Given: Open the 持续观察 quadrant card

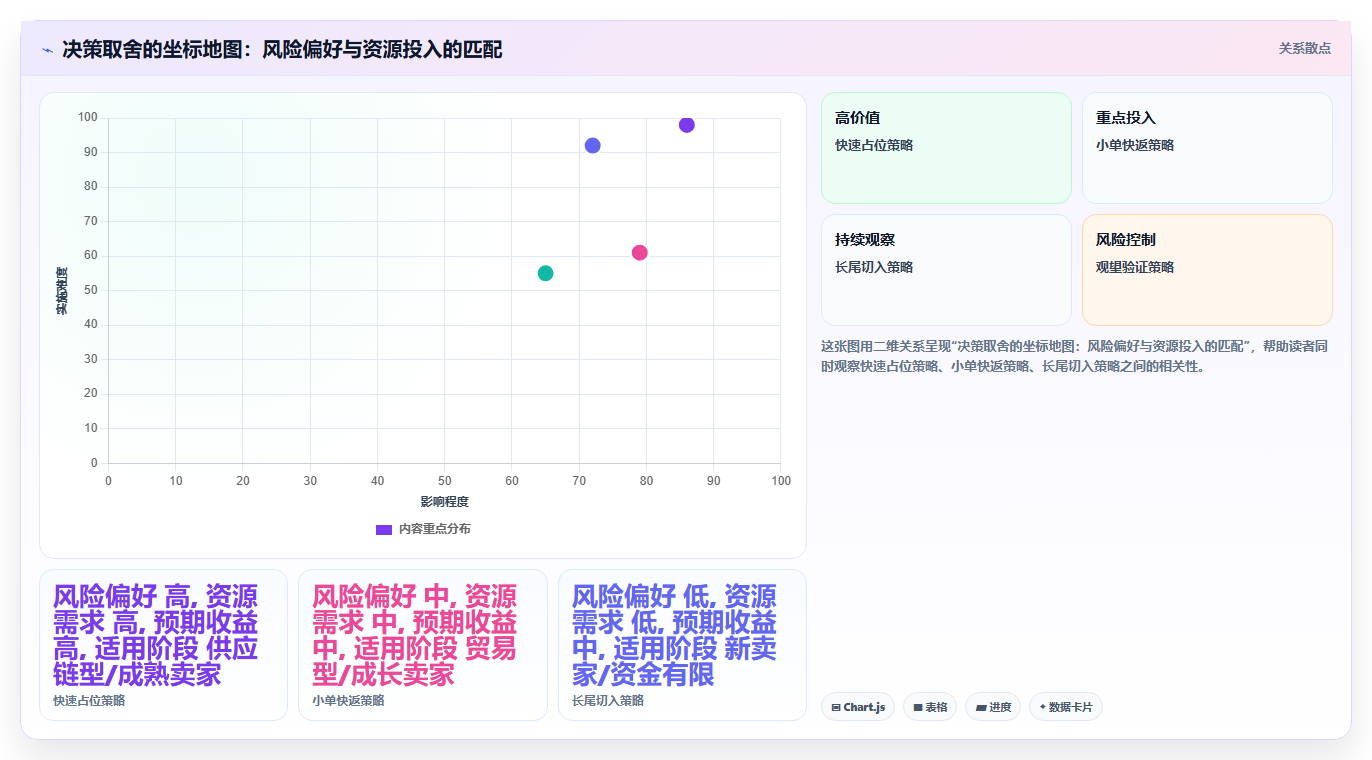Looking at the screenshot, I should click(x=946, y=270).
